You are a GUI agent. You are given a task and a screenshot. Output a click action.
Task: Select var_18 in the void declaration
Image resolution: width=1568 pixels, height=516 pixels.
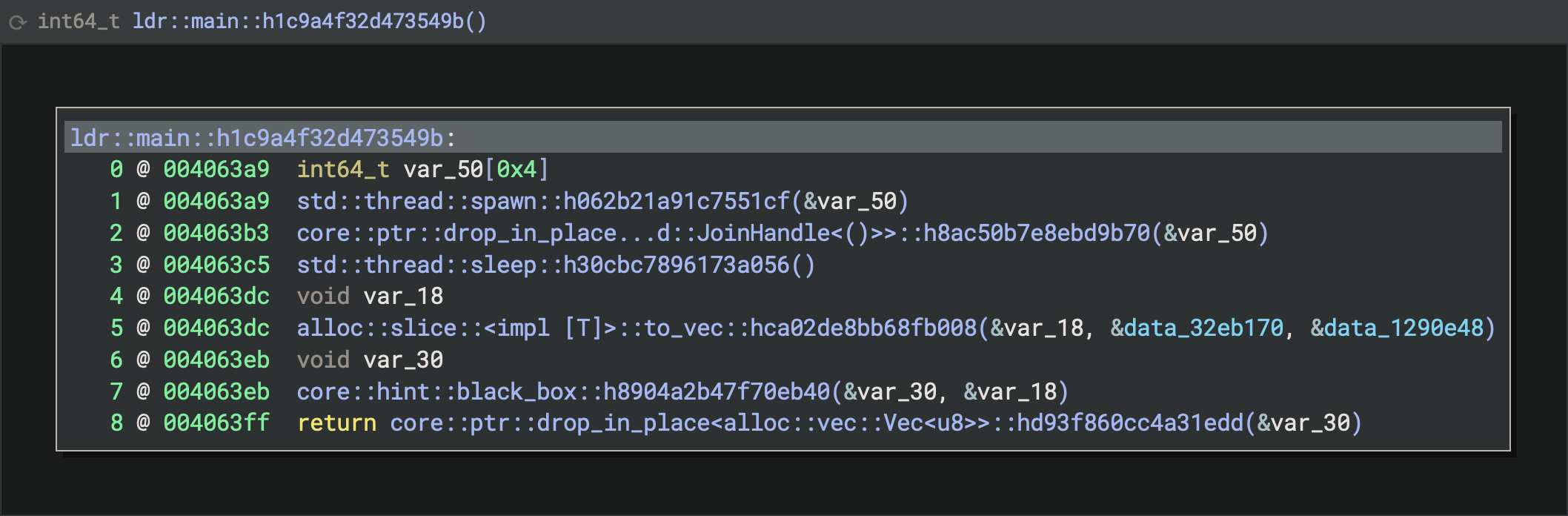tap(403, 297)
